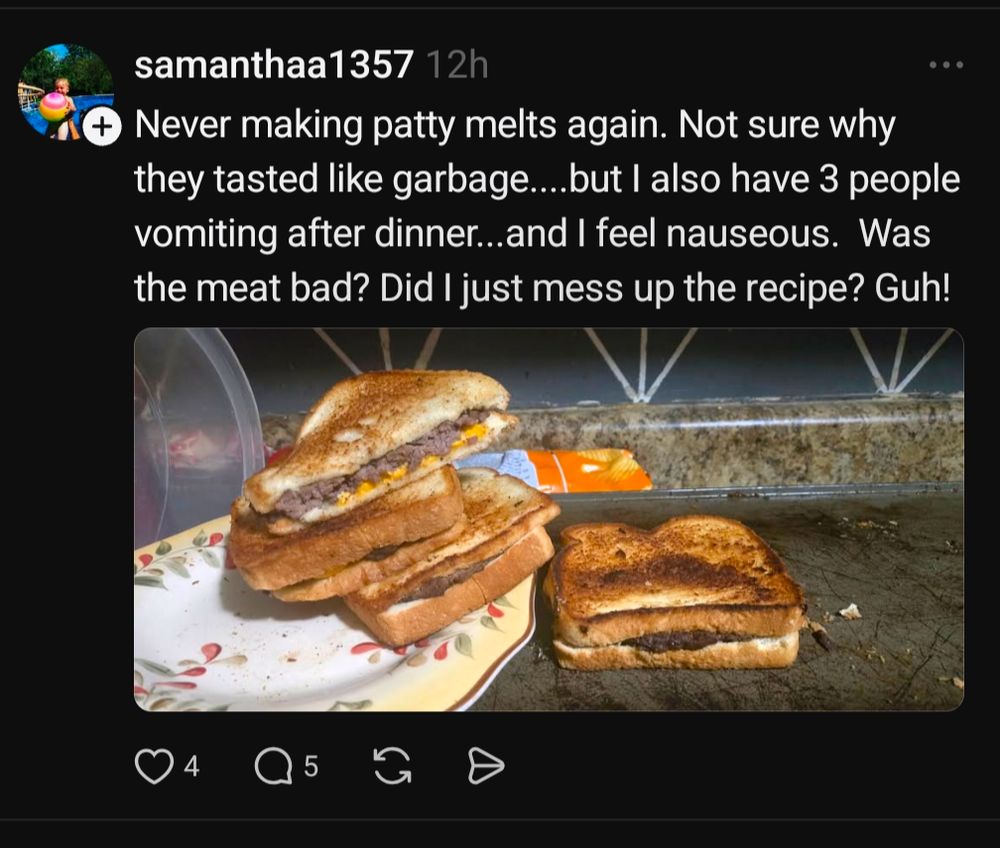The height and width of the screenshot is (848, 1000).
Task: Tap the single sandwich on the griddle in photo
Action: click(673, 593)
